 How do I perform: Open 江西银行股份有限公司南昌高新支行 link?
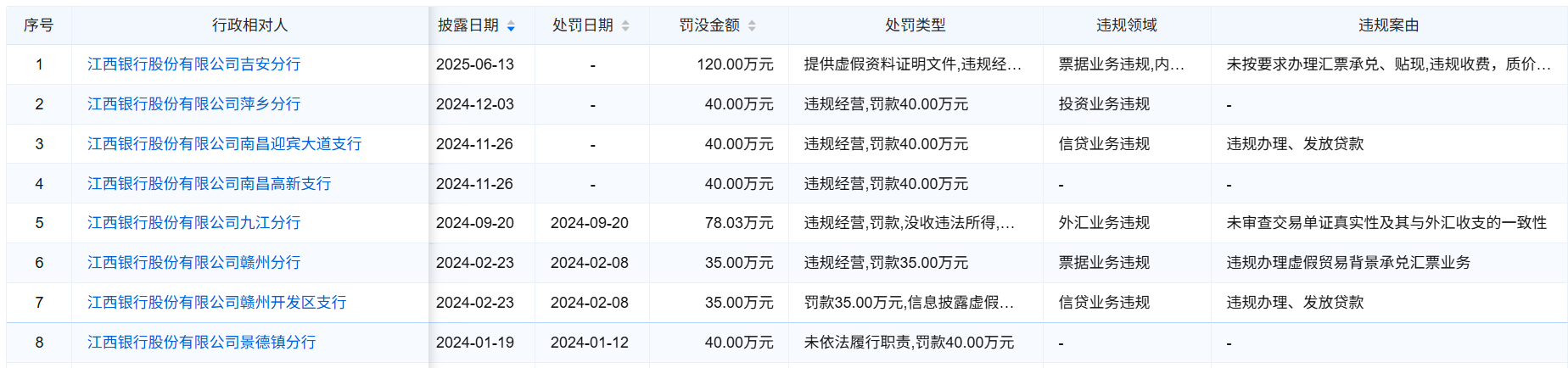pyautogui.click(x=209, y=184)
